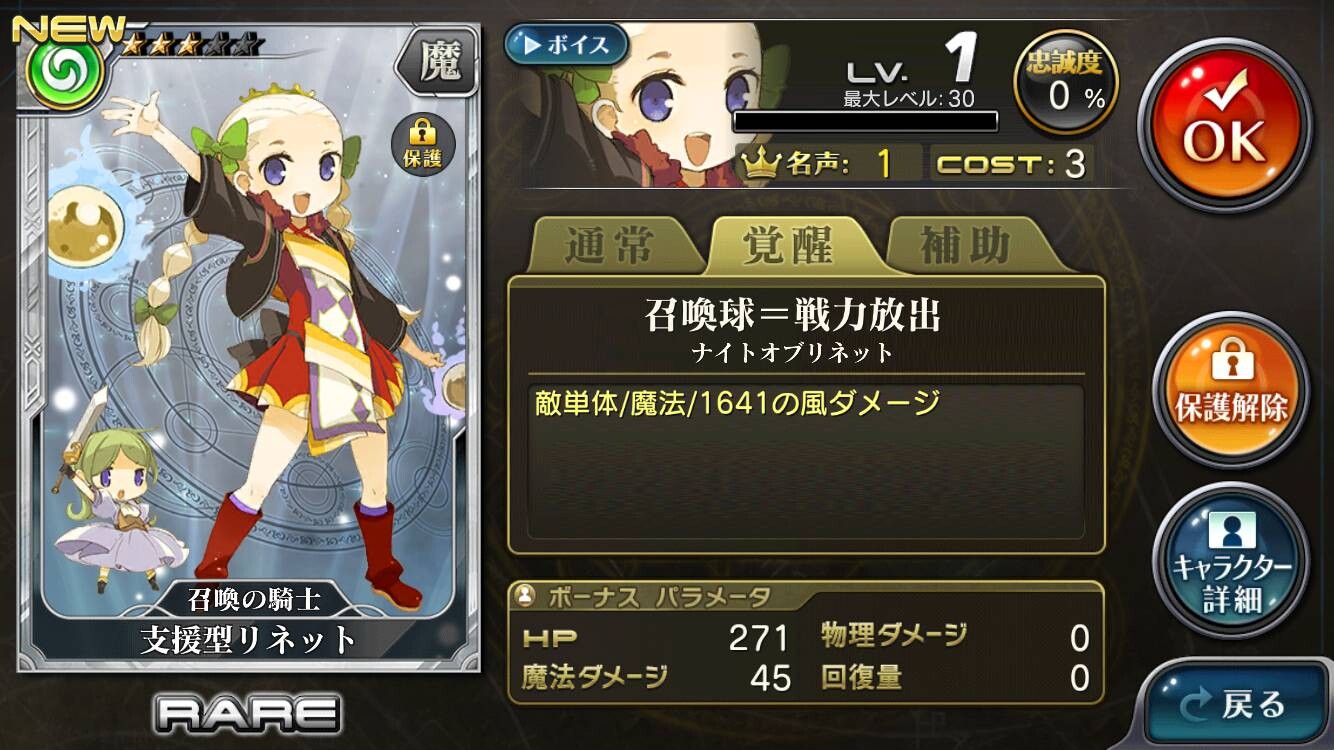Click the 忠誠度 loyalty gauge
The height and width of the screenshot is (750, 1334).
1066,82
